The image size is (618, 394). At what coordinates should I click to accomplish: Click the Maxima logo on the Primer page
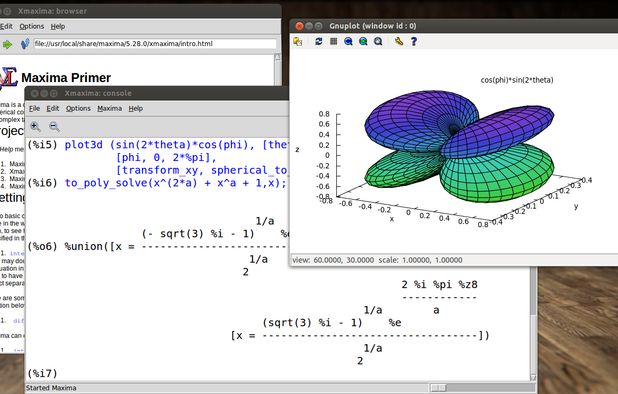pos(9,77)
